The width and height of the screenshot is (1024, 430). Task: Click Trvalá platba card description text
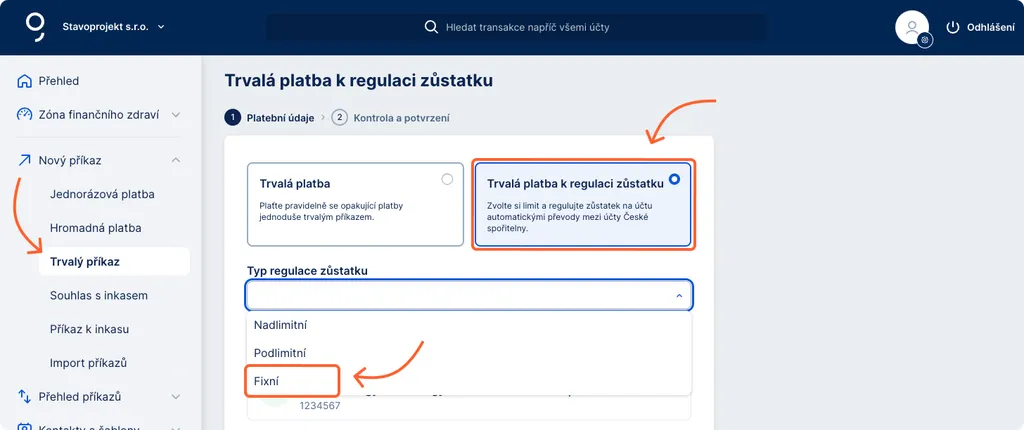(331, 211)
